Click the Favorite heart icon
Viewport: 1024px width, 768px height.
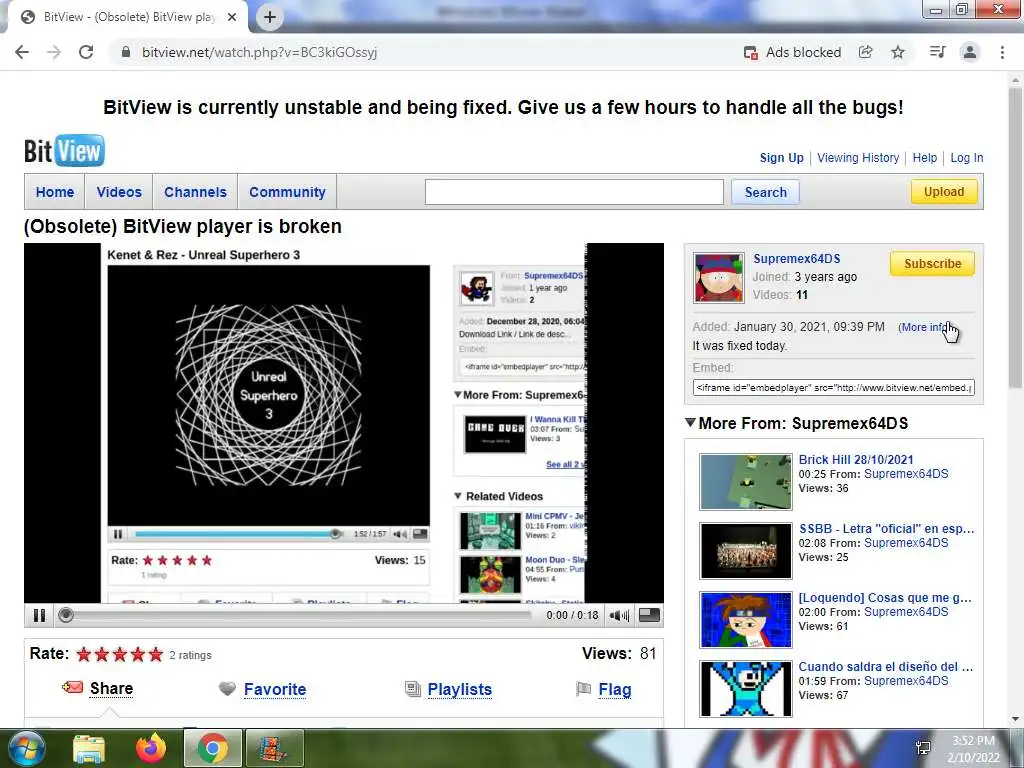[227, 688]
